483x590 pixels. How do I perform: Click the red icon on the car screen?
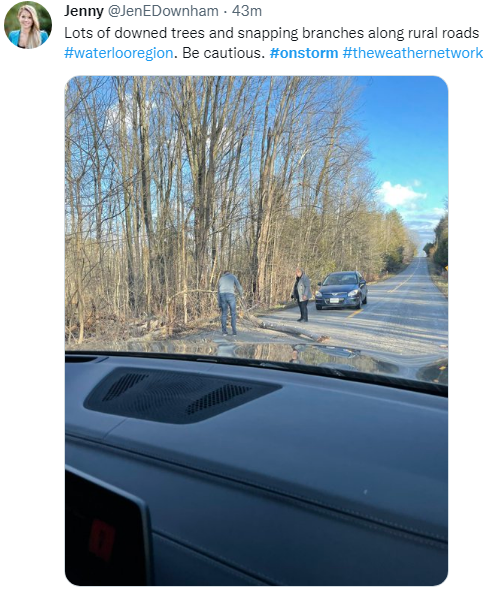tap(102, 539)
